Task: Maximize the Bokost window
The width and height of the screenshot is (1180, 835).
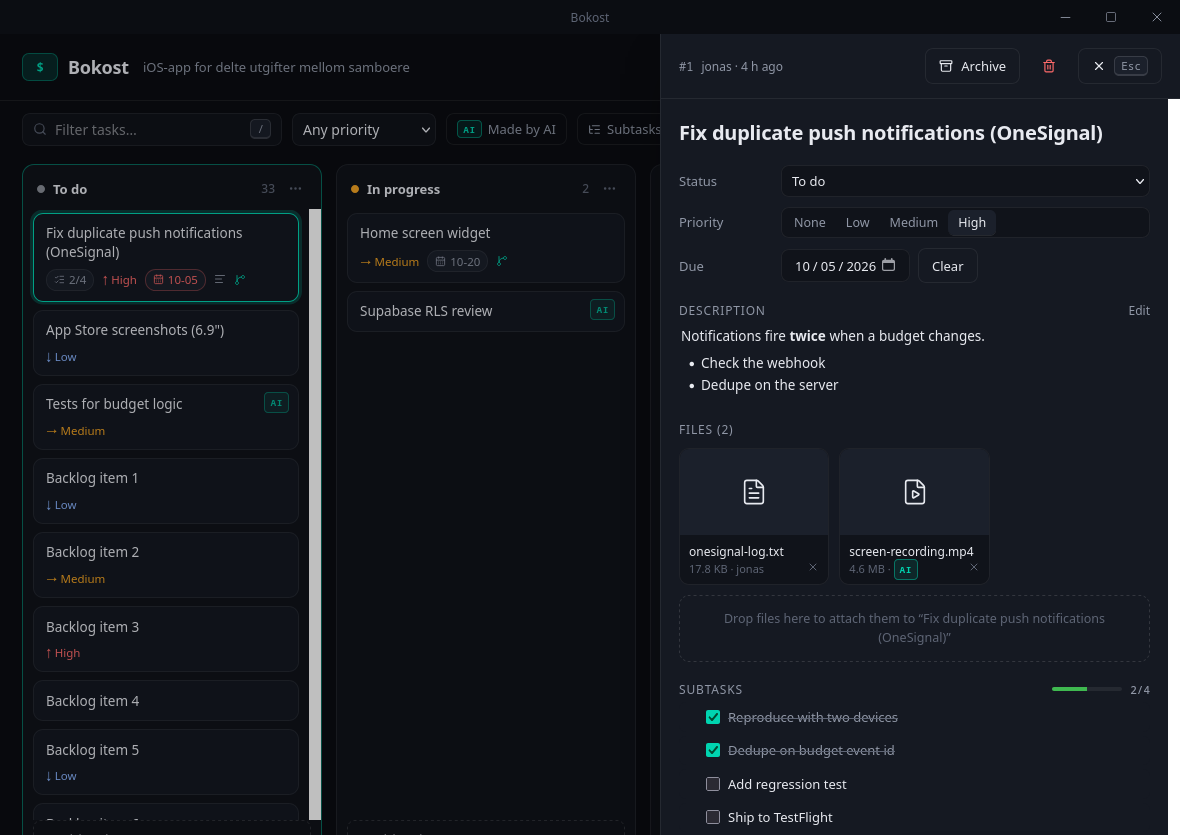Action: click(x=1110, y=17)
